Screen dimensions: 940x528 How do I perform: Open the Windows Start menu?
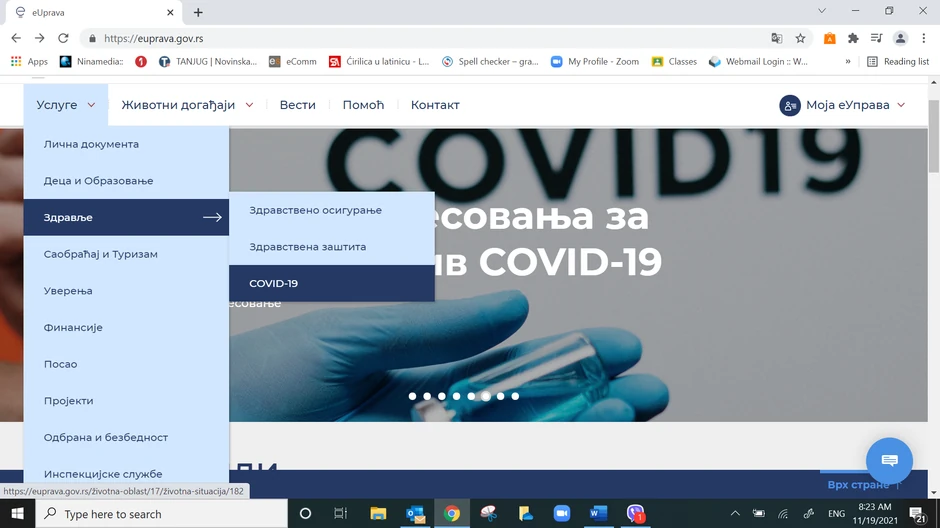[17, 514]
